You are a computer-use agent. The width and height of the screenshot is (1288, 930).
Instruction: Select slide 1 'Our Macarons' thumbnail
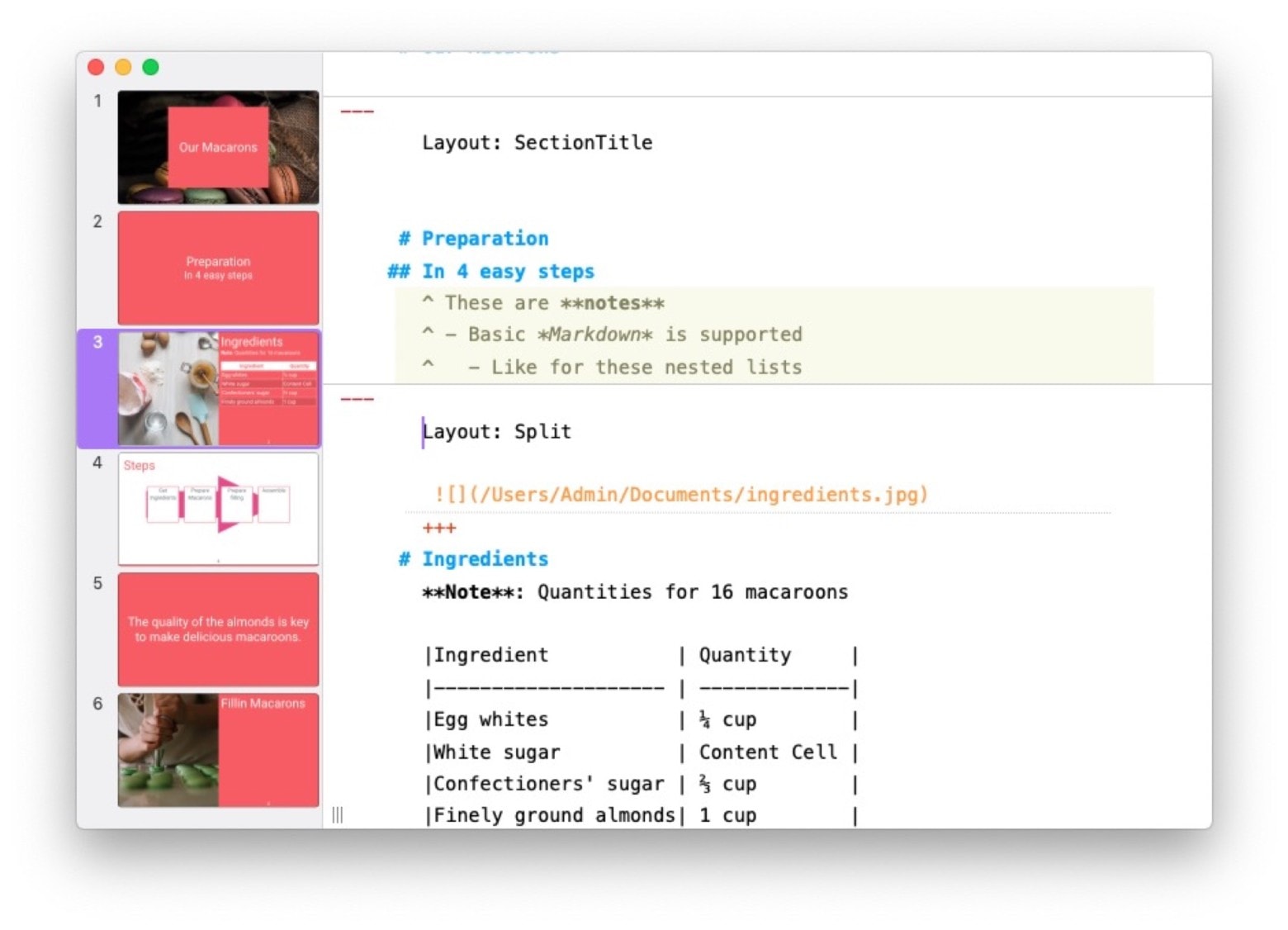(x=217, y=147)
